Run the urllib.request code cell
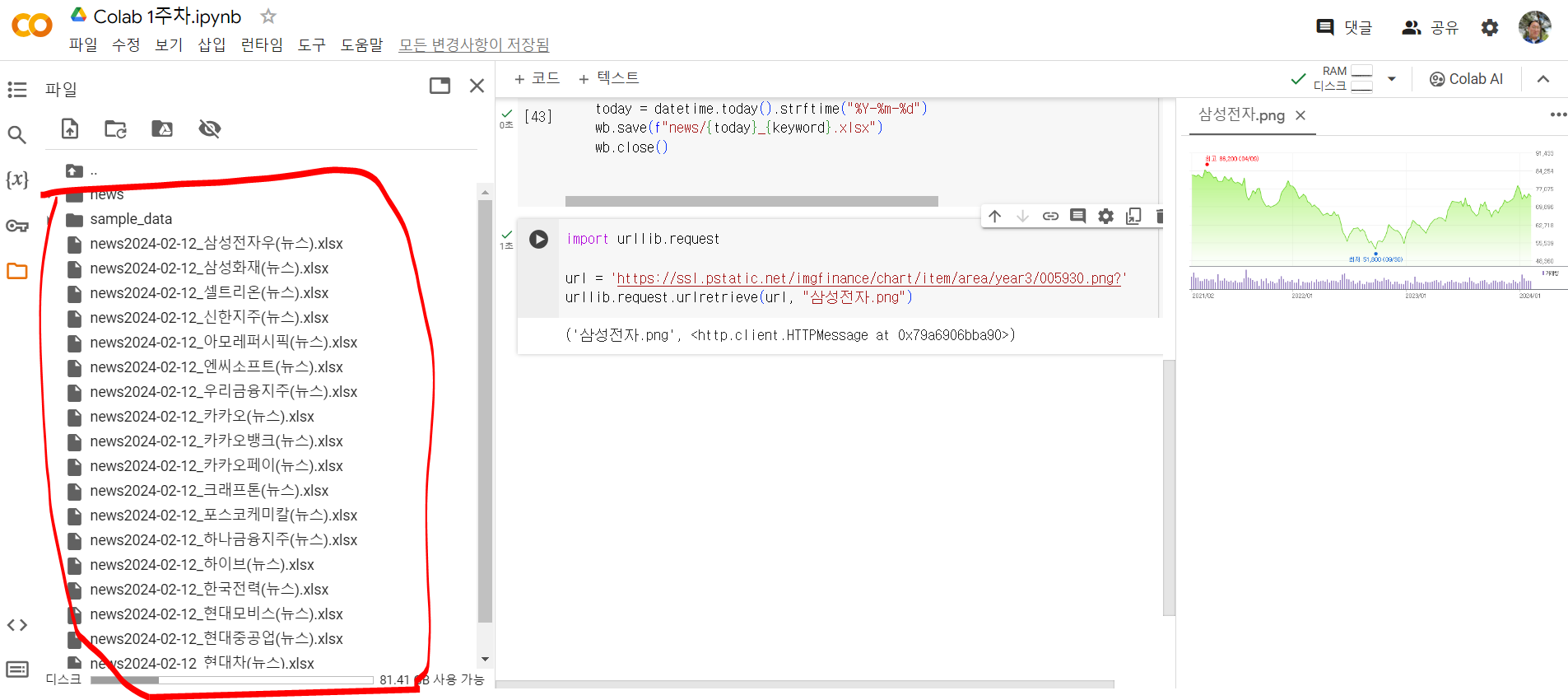This screenshot has height=700, width=1568. [539, 239]
